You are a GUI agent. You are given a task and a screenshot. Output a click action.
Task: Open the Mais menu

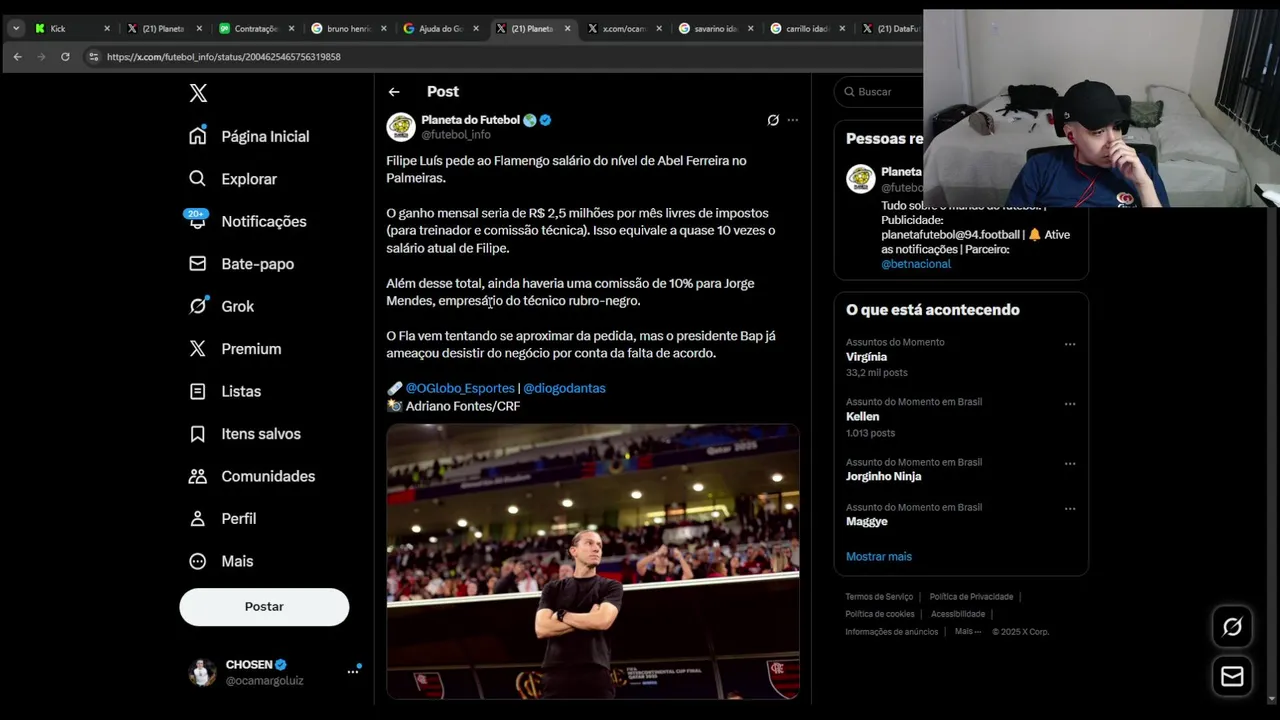pos(221,561)
